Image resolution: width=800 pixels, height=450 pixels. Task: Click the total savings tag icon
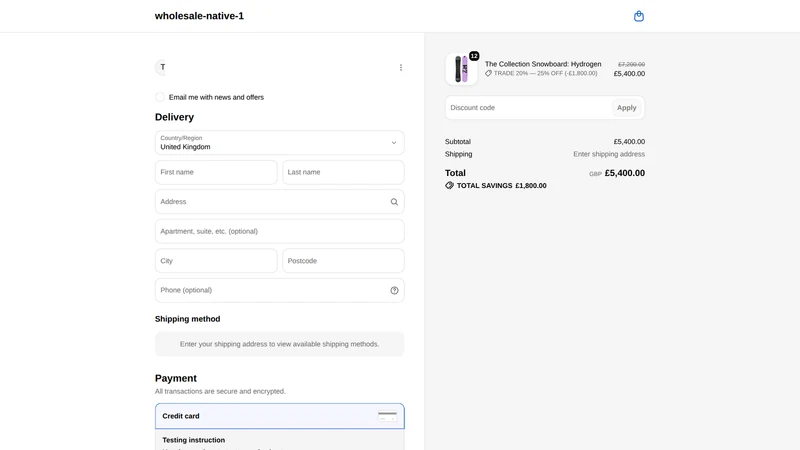(x=449, y=186)
